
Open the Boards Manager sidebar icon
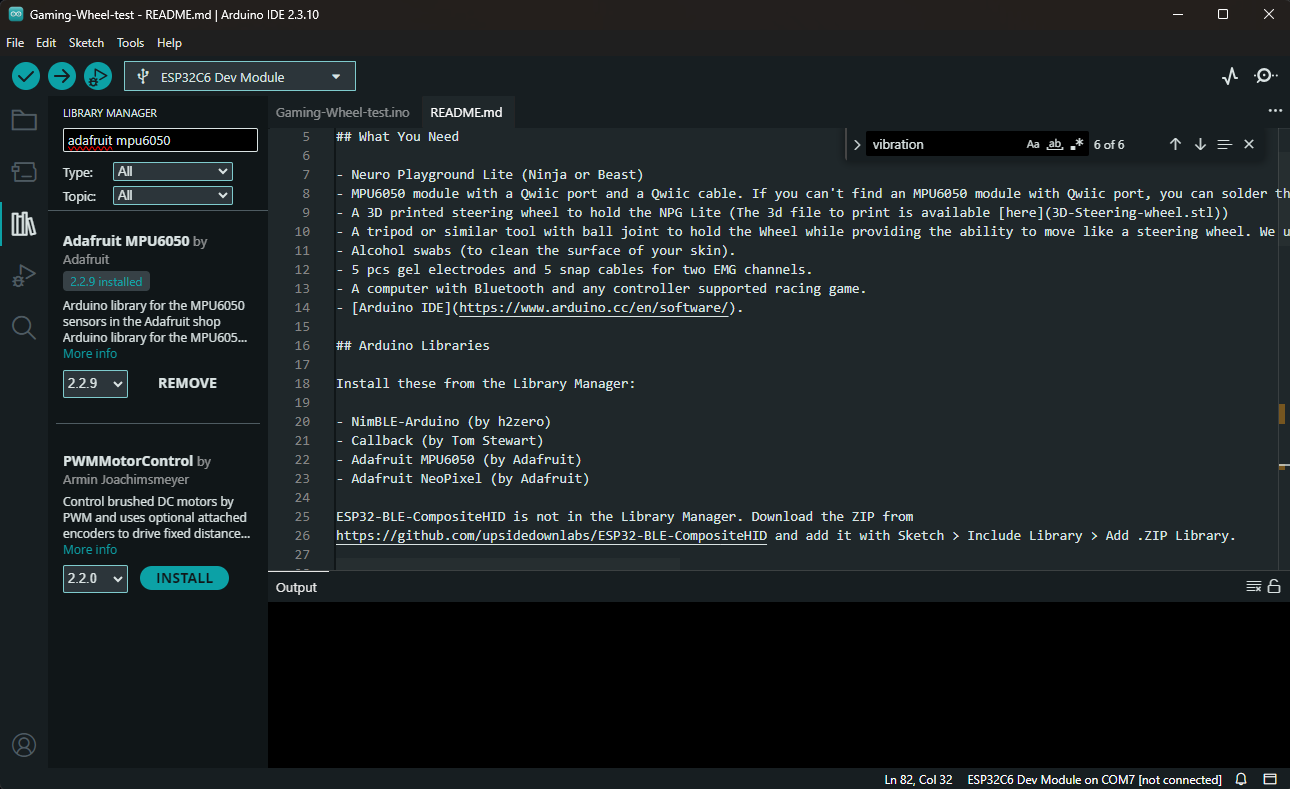(24, 172)
